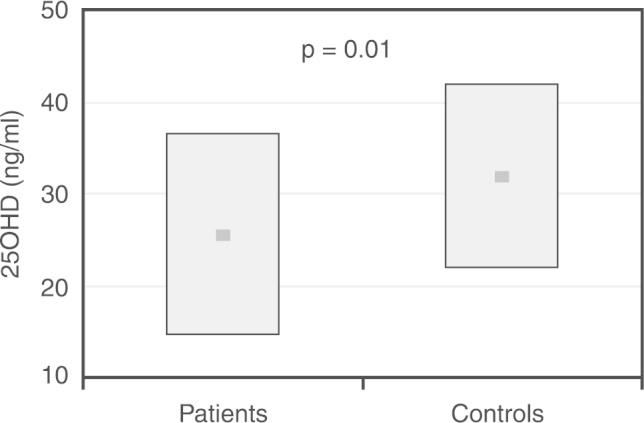Image resolution: width=644 pixels, height=423 pixels.
Task: Click the top edge of Patients box
Action: 222,133
